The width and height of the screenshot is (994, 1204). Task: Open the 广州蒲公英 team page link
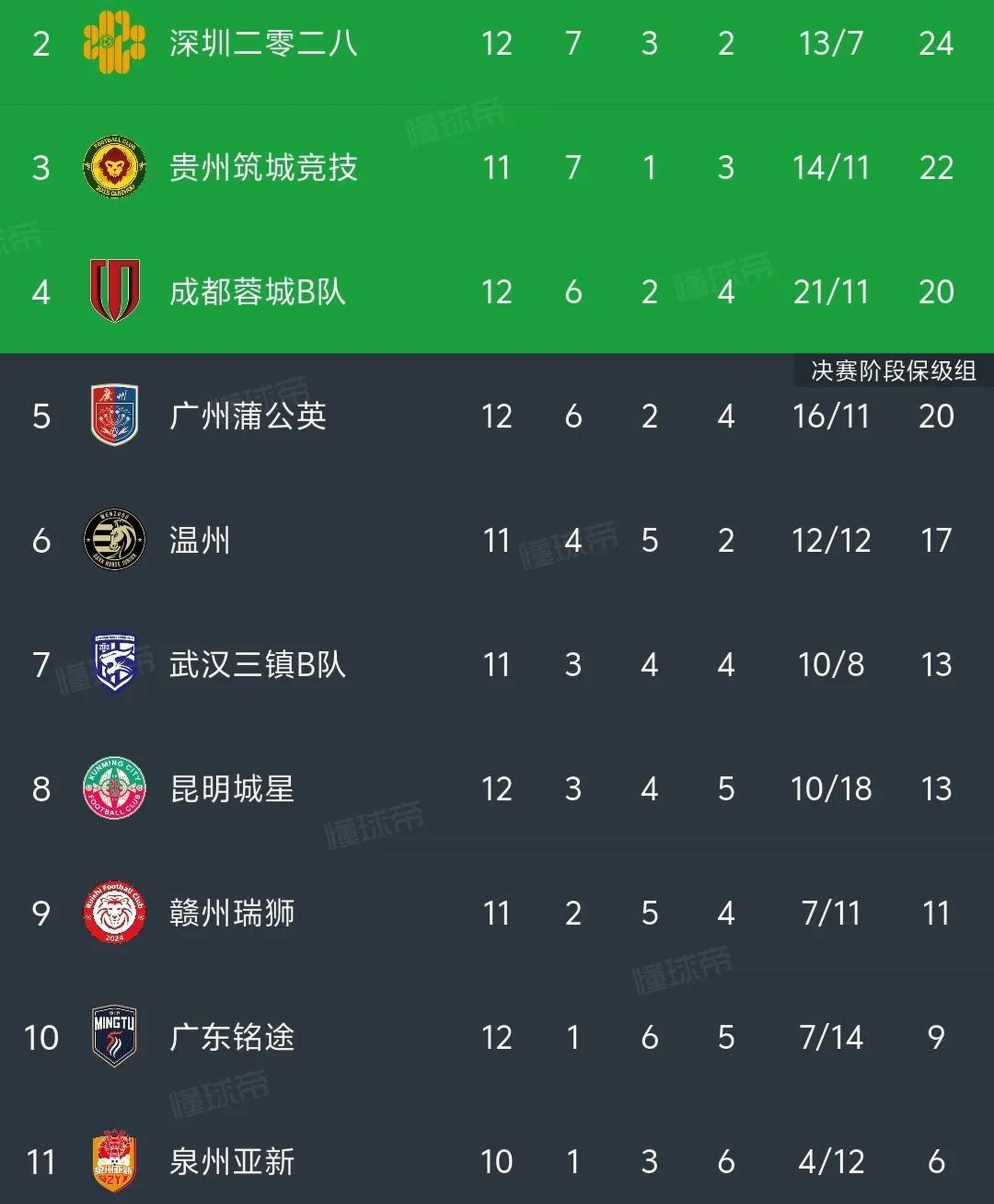coord(248,416)
